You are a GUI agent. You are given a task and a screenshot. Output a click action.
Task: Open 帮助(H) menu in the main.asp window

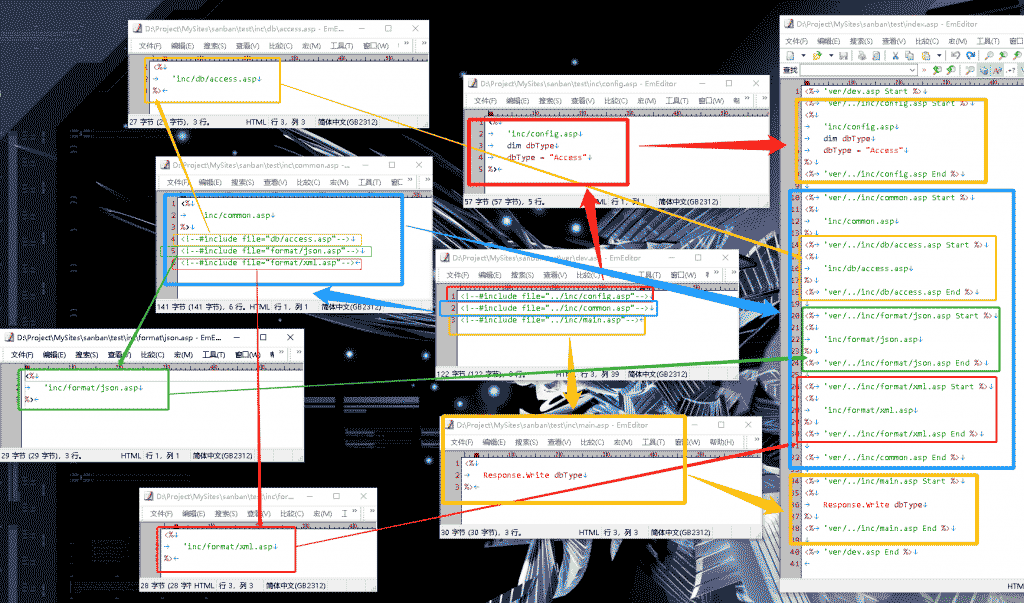point(720,441)
